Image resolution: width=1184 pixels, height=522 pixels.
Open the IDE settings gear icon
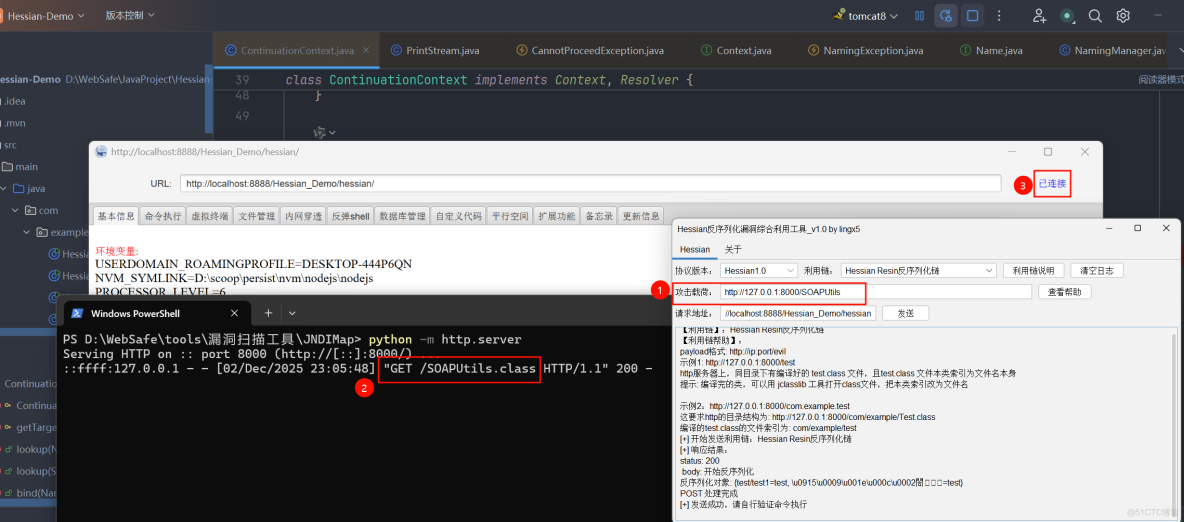pos(1123,16)
